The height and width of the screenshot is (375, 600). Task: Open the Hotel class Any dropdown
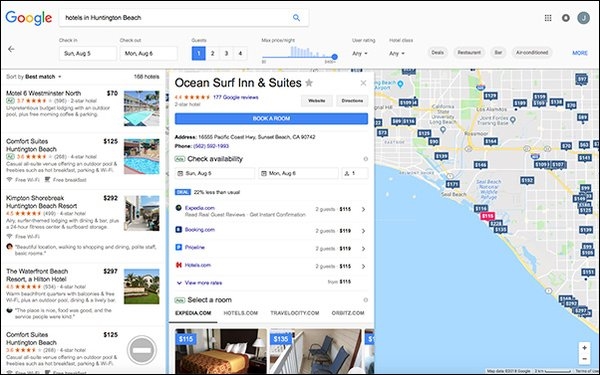click(397, 54)
